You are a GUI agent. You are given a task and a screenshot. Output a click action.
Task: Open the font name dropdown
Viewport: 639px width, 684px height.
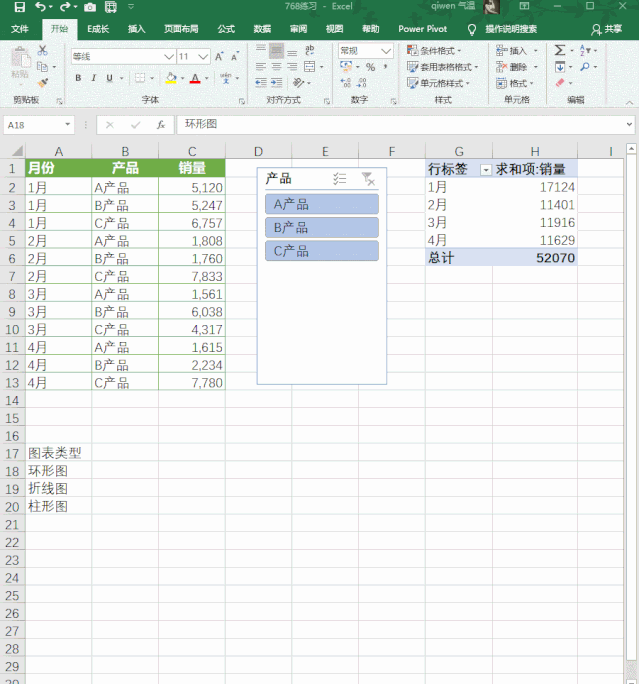[169, 57]
